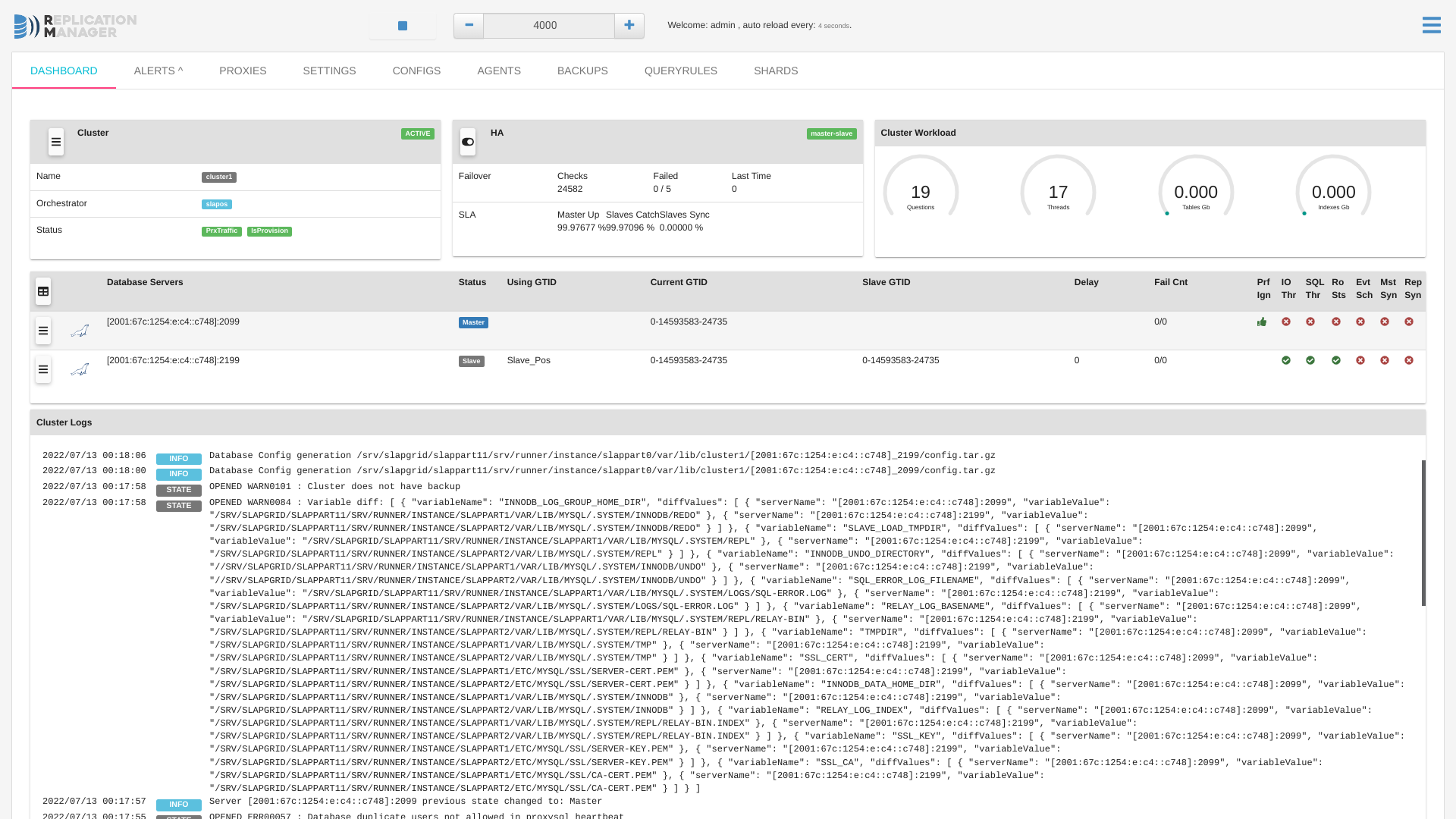Open the QUERYRULES tab
The image size is (1456, 819).
point(681,71)
